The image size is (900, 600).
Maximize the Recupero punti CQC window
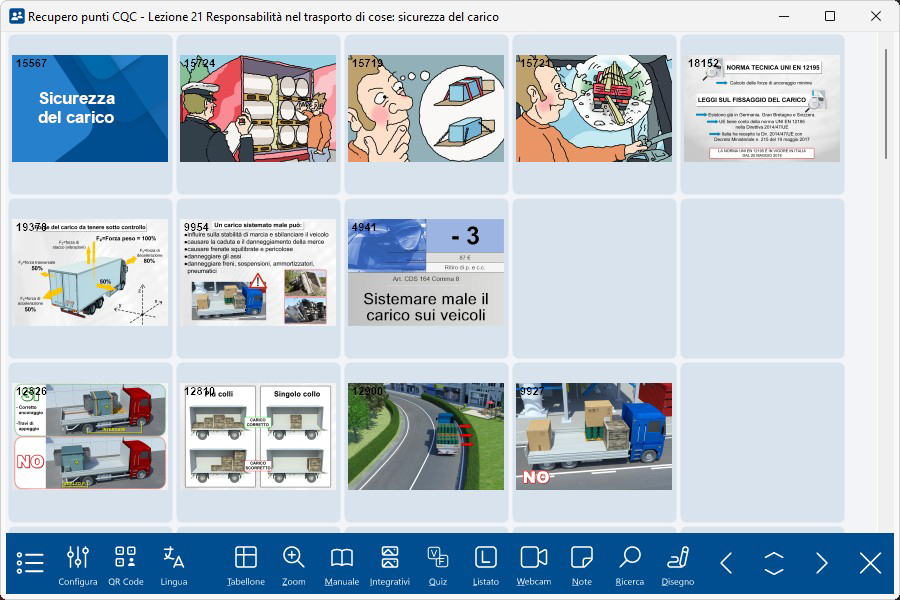point(830,16)
